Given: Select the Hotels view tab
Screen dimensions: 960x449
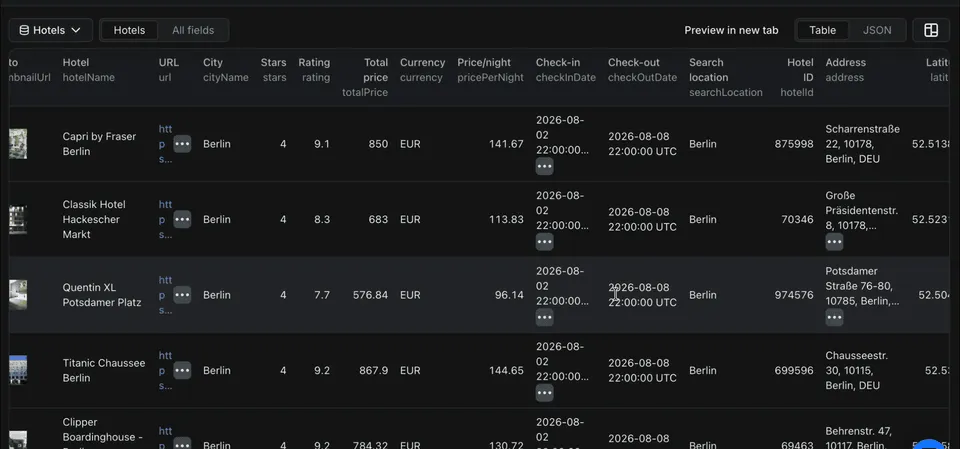Looking at the screenshot, I should [x=129, y=30].
